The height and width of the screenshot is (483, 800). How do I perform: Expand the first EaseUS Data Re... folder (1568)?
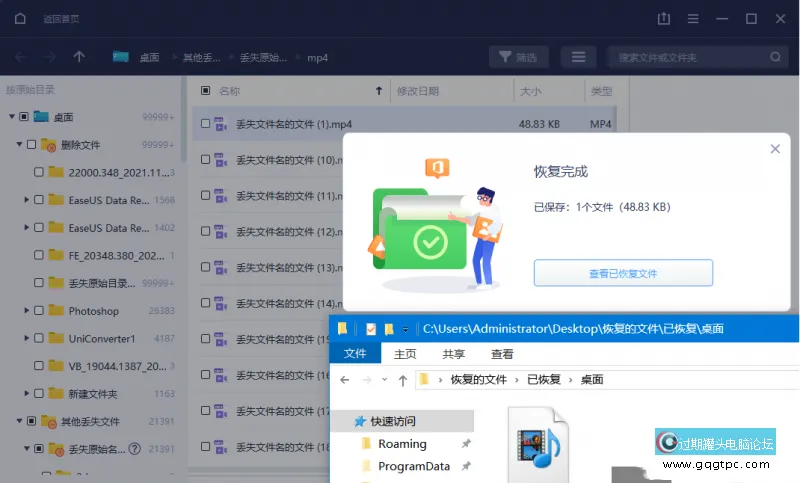coord(27,200)
